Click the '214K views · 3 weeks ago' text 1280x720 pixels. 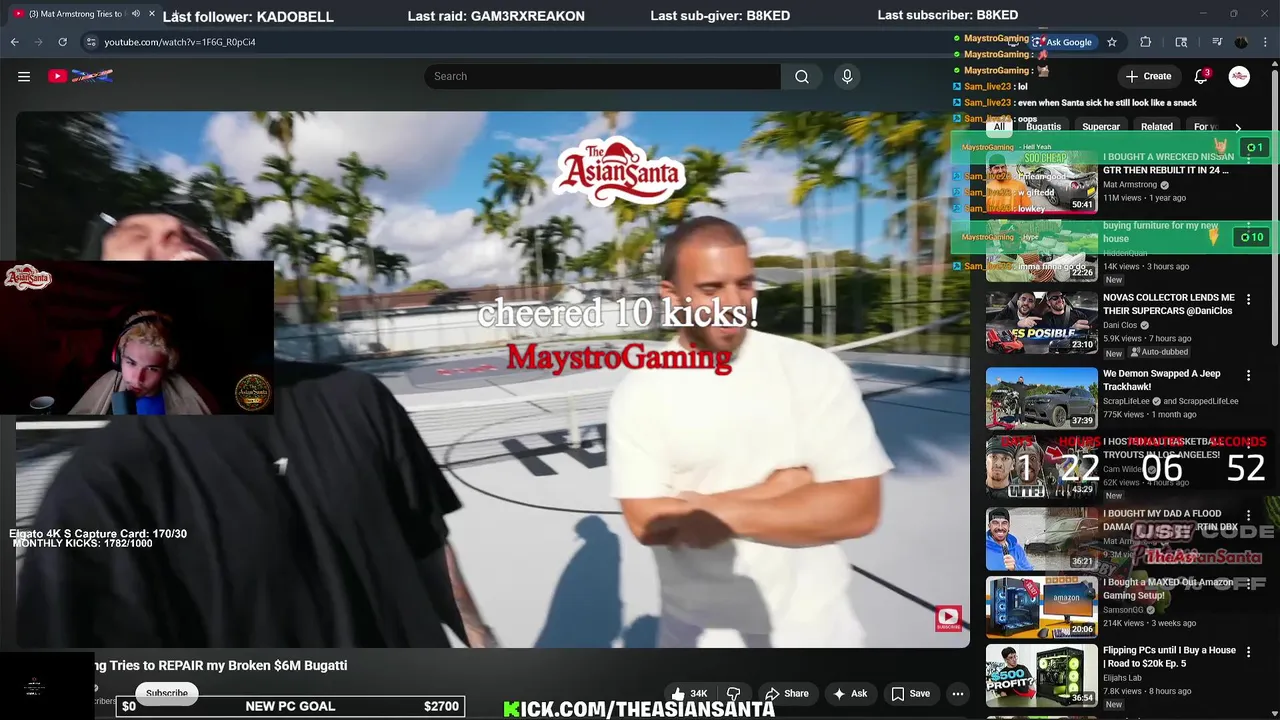click(1149, 623)
